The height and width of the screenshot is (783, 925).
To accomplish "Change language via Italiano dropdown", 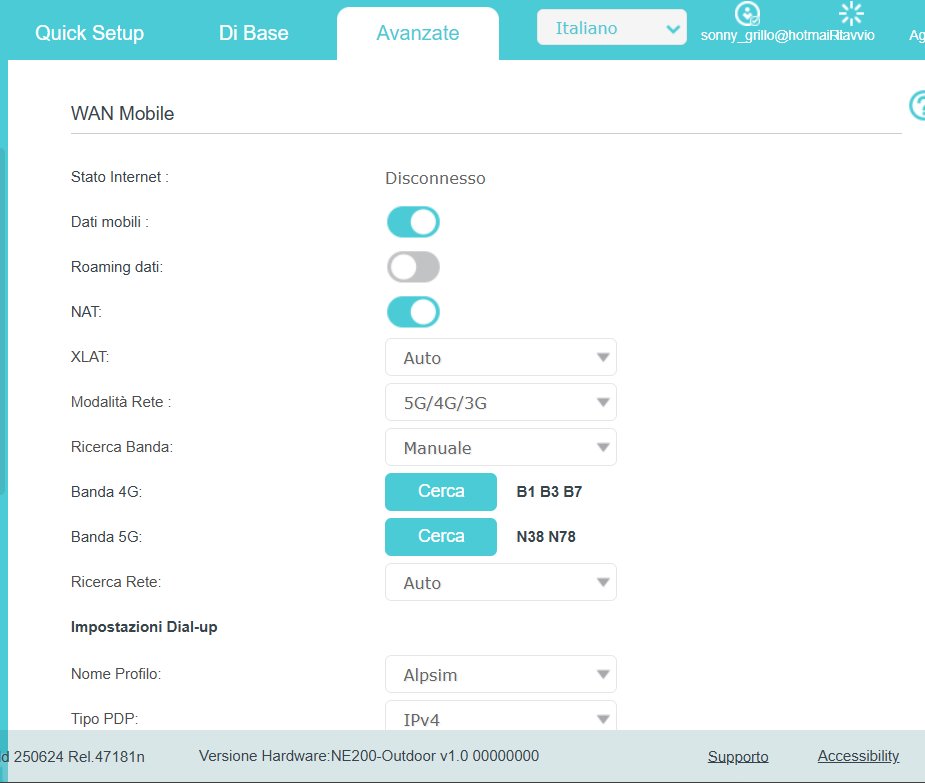I will [611, 28].
